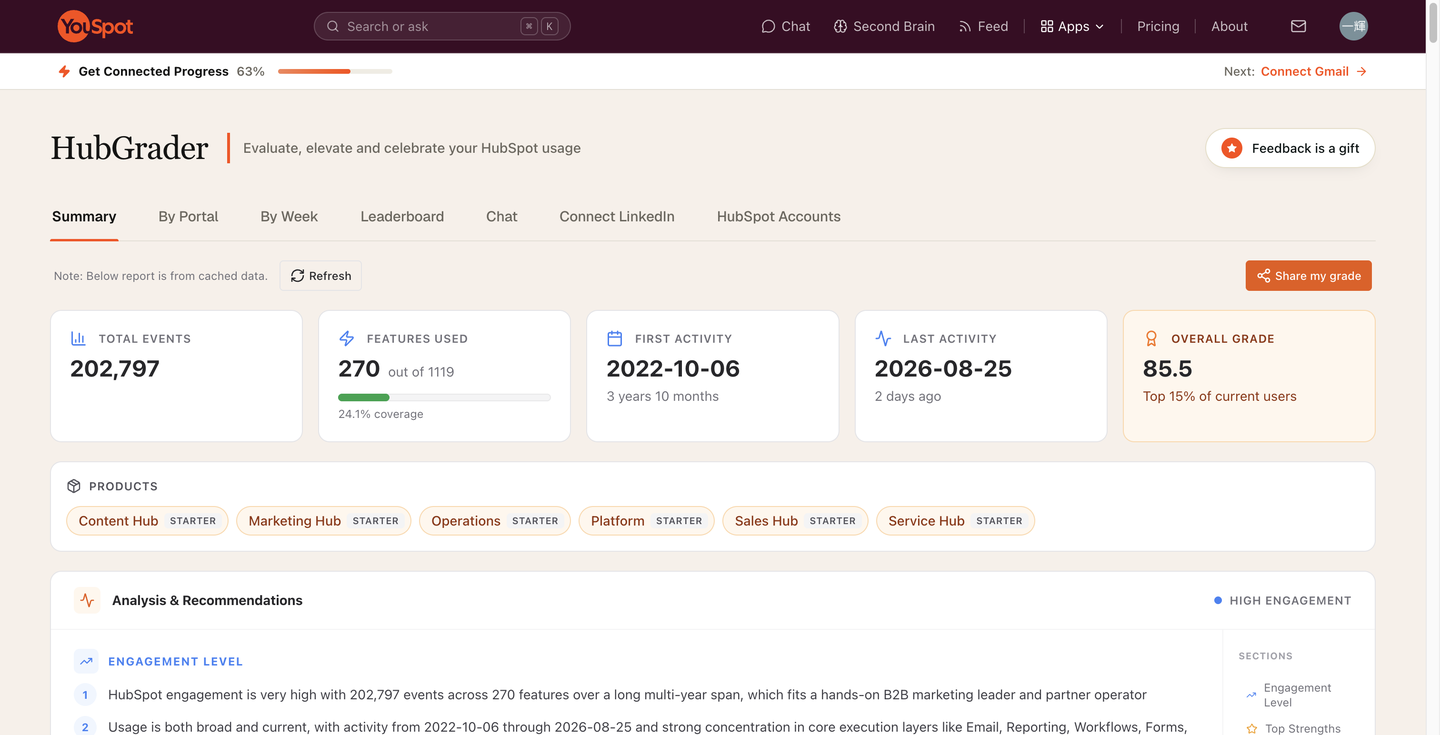Click recommendation number 1 badge
The width and height of the screenshot is (1440, 735).
pos(85,695)
